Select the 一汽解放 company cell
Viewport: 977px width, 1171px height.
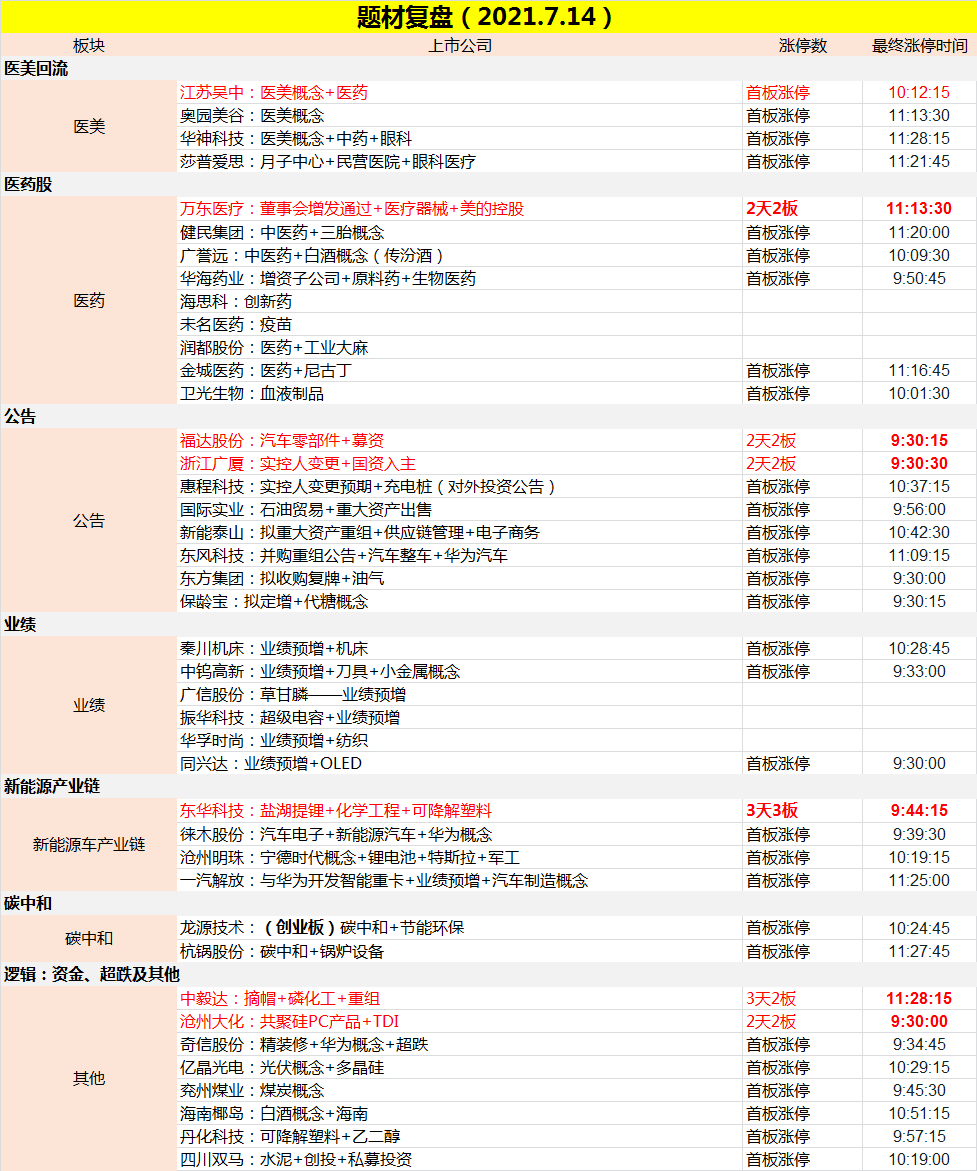pos(459,880)
